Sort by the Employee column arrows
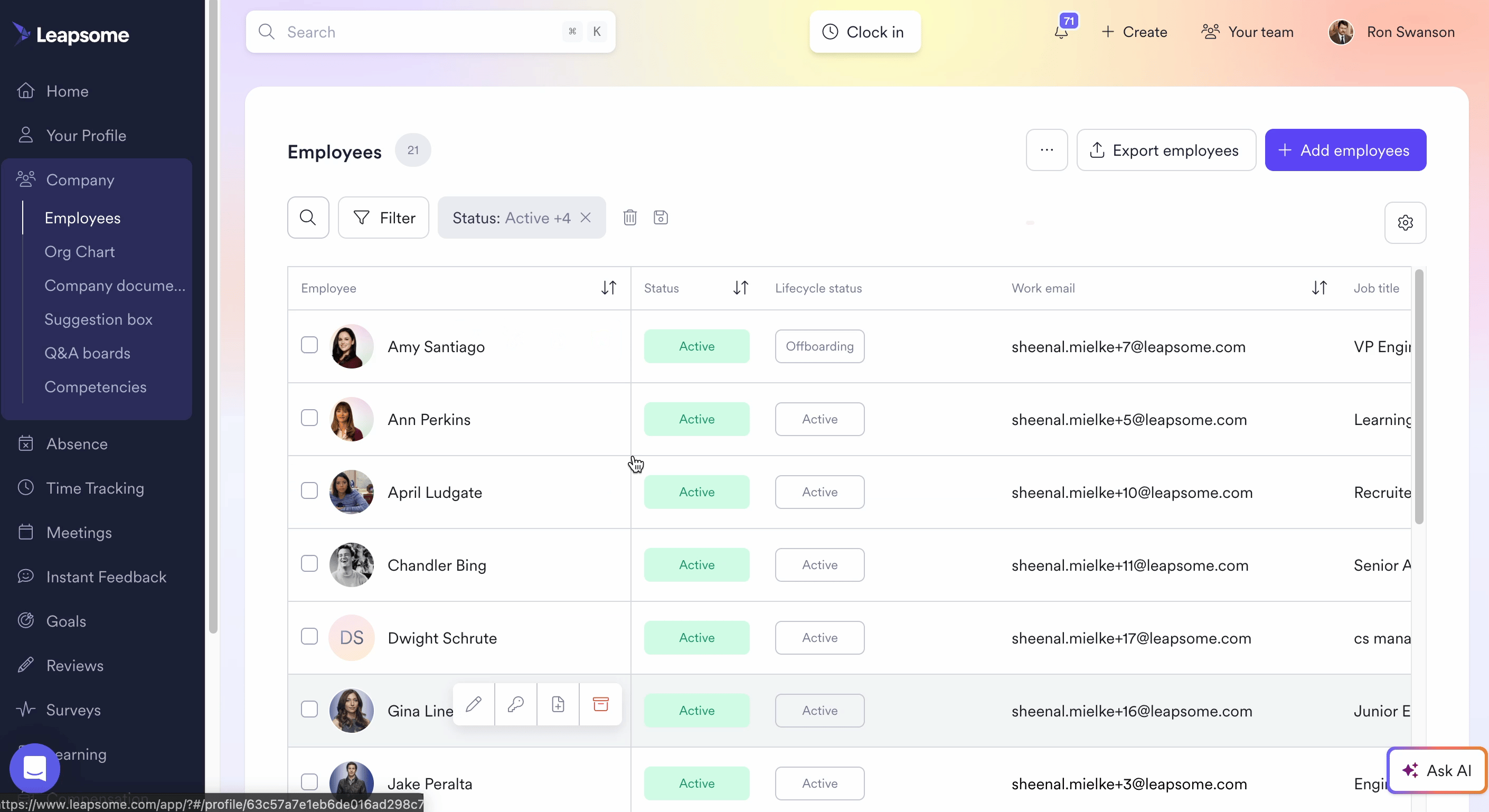Viewport: 1489px width, 812px height. click(x=608, y=288)
